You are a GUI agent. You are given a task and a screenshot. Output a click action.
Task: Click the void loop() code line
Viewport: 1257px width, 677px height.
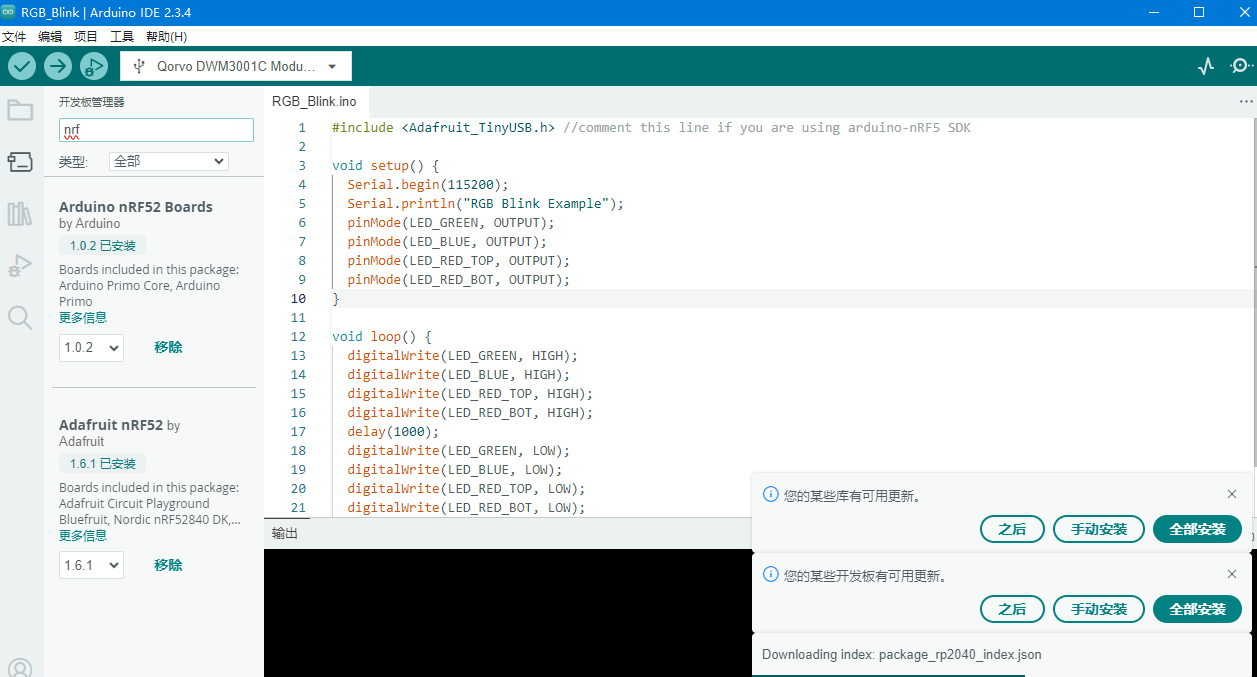click(382, 337)
